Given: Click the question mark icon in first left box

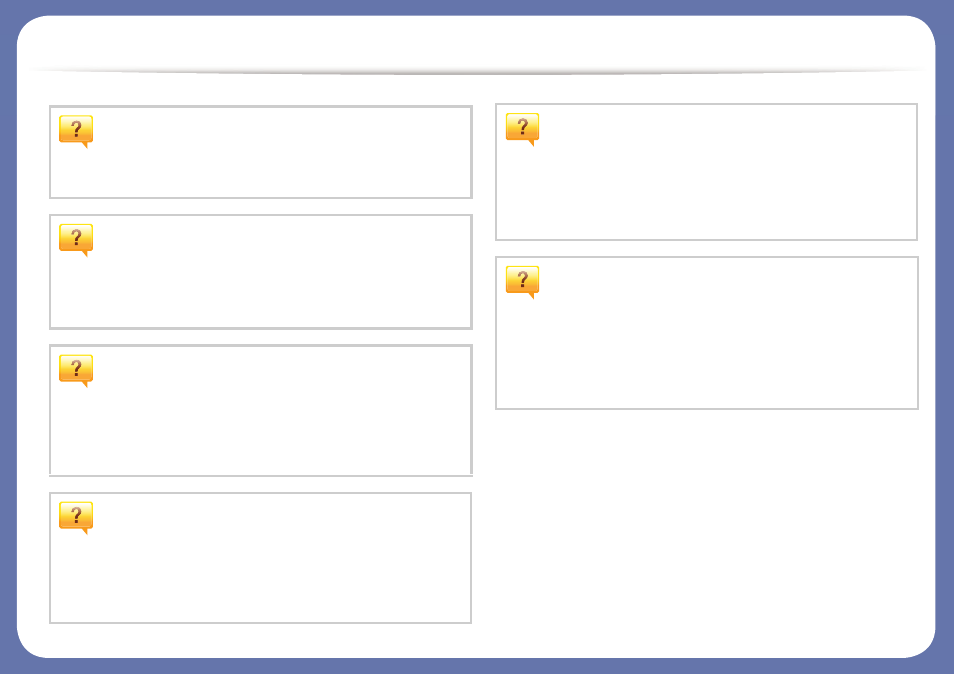Looking at the screenshot, I should (76, 131).
